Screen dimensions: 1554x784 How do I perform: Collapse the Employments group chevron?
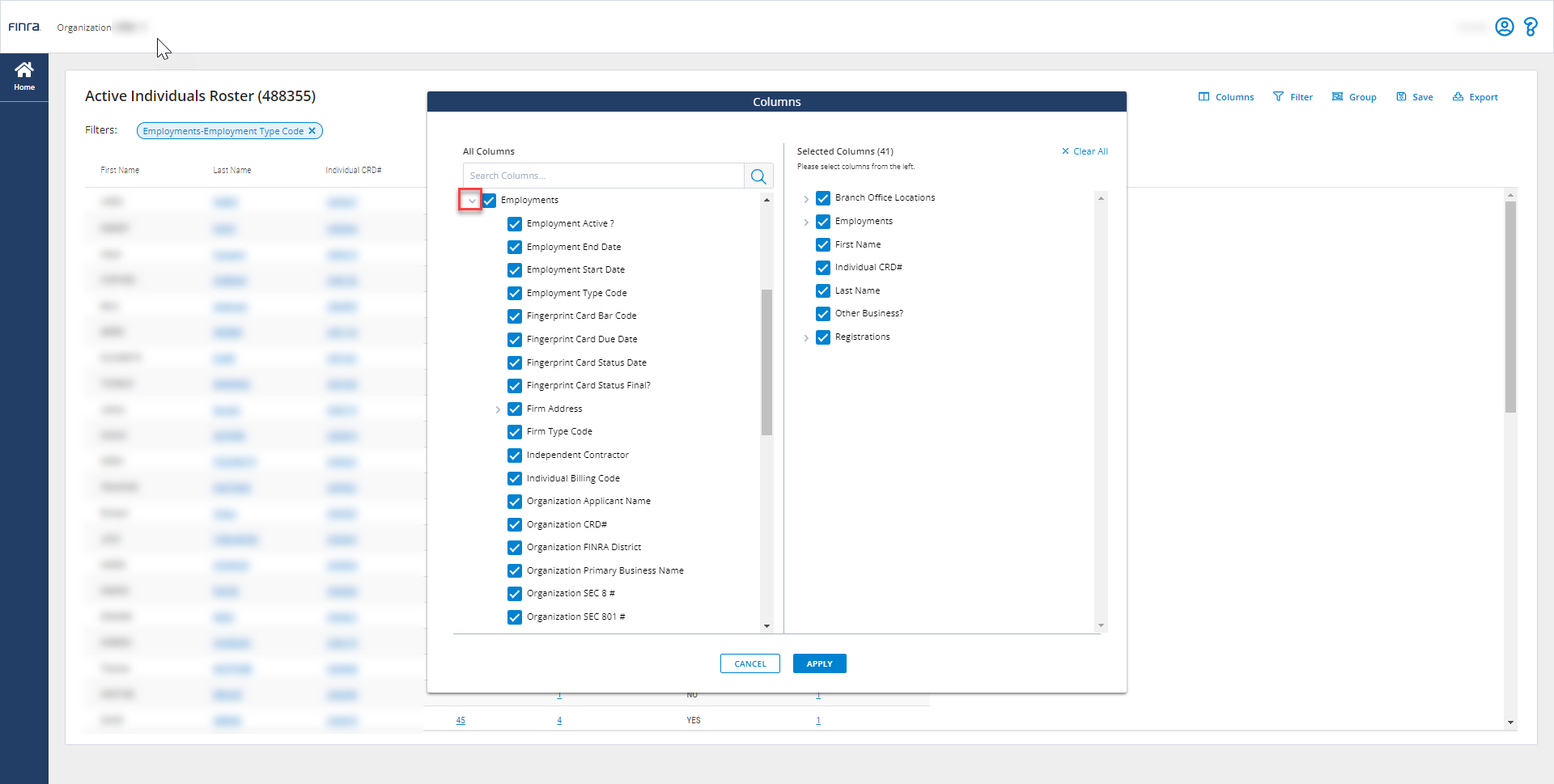click(471, 200)
